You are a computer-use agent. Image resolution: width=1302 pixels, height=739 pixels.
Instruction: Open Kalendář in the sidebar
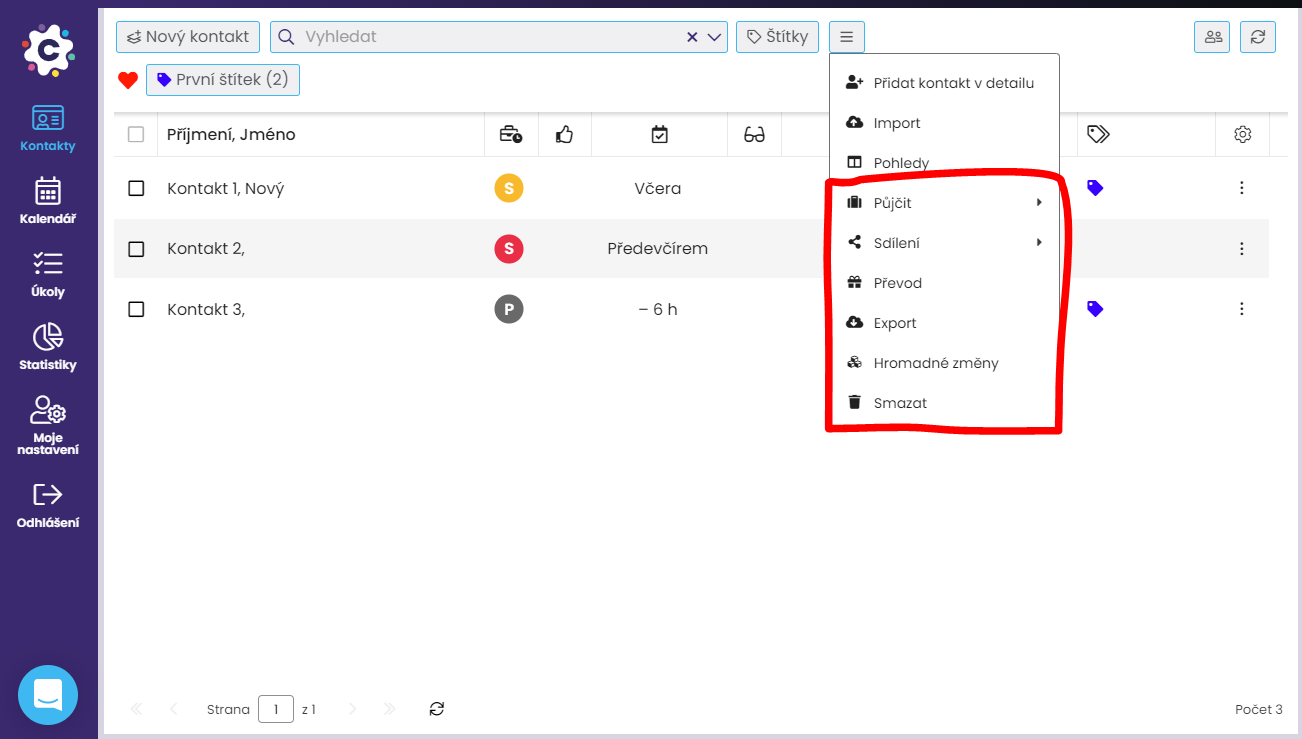pos(48,200)
